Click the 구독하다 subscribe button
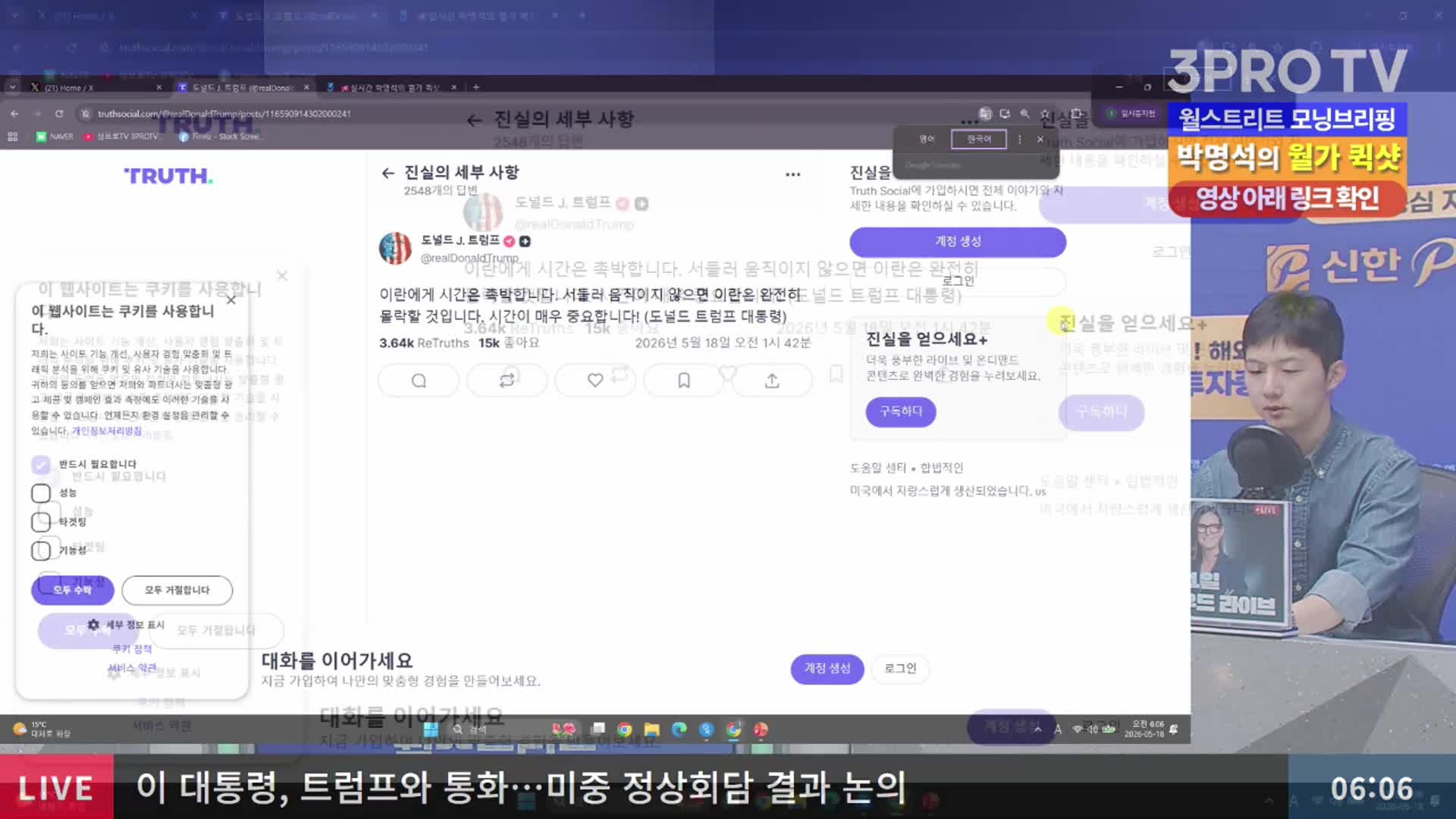Image resolution: width=1456 pixels, height=819 pixels. point(901,412)
